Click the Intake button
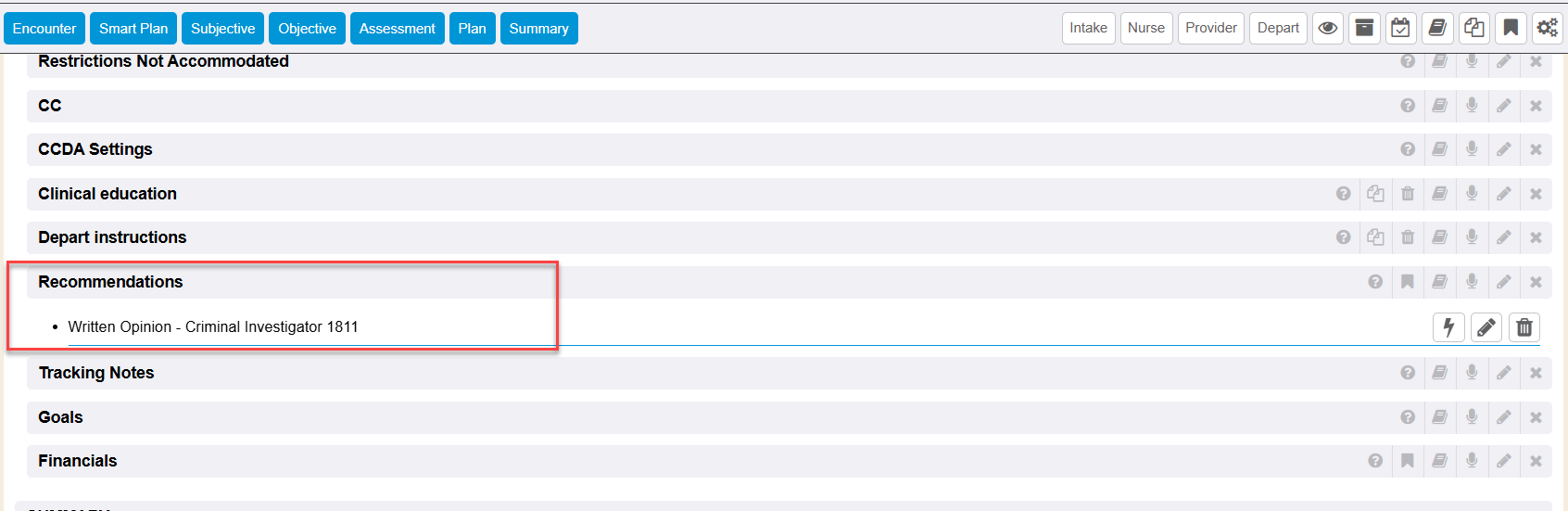Screen dimensions: 1568x511 1088,28
